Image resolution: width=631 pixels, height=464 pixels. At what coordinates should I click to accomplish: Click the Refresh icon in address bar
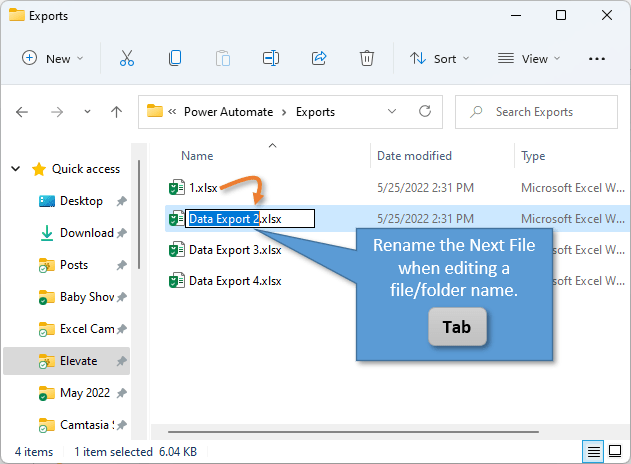coord(425,111)
